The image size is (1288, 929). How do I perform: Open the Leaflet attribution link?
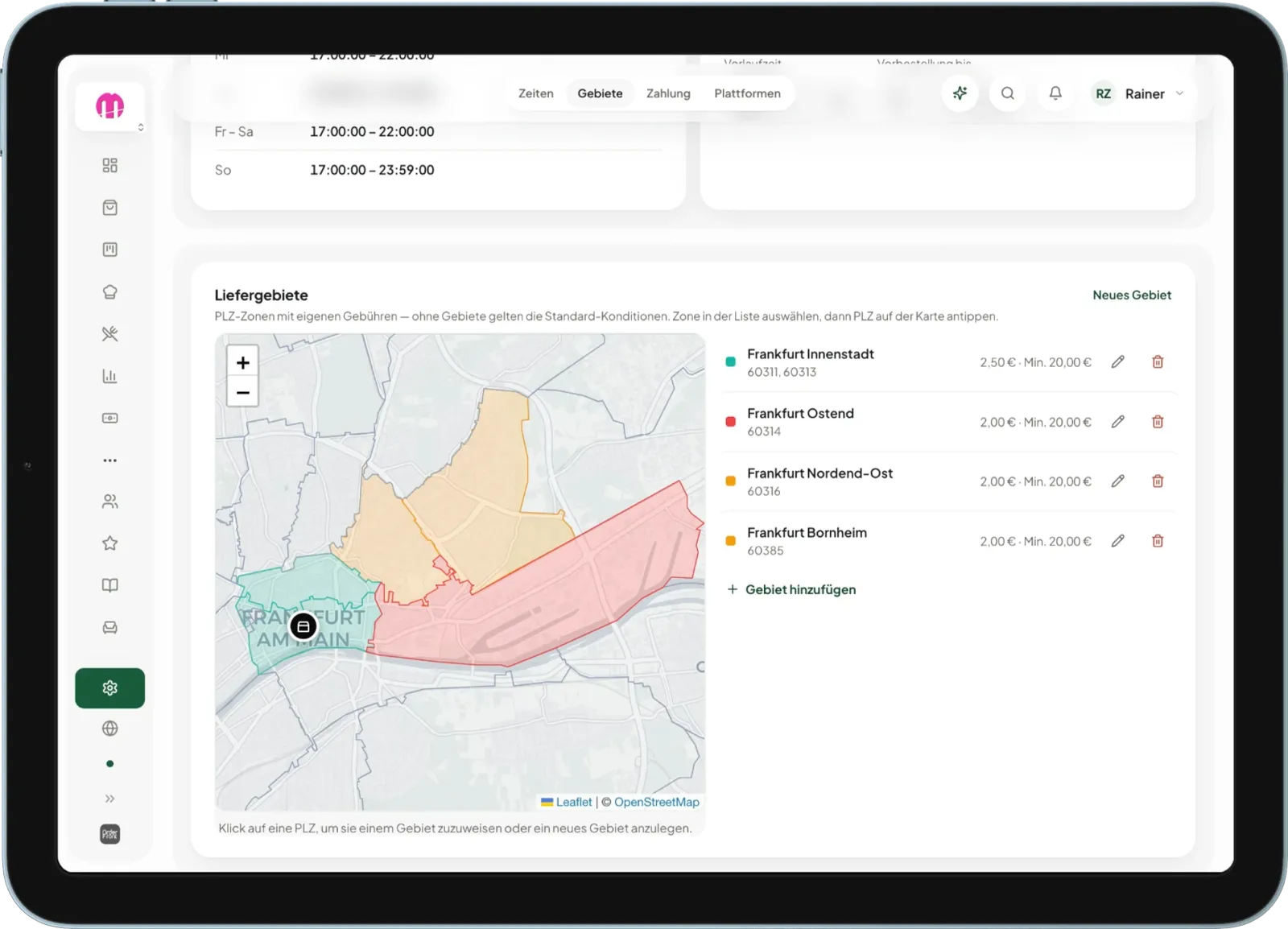point(567,802)
